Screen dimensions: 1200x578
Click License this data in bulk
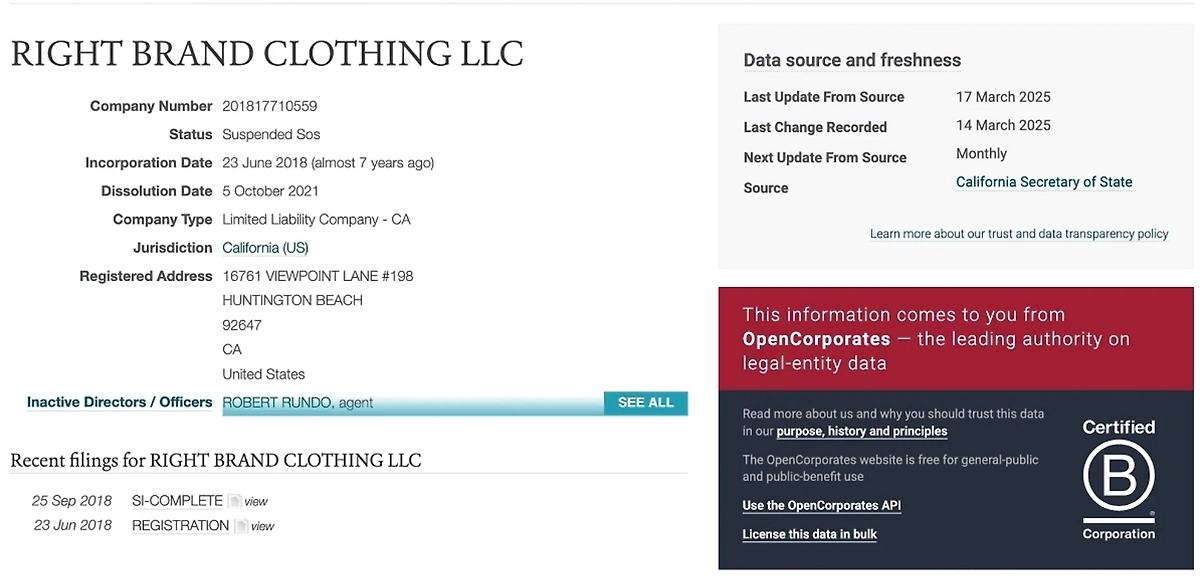tap(809, 534)
